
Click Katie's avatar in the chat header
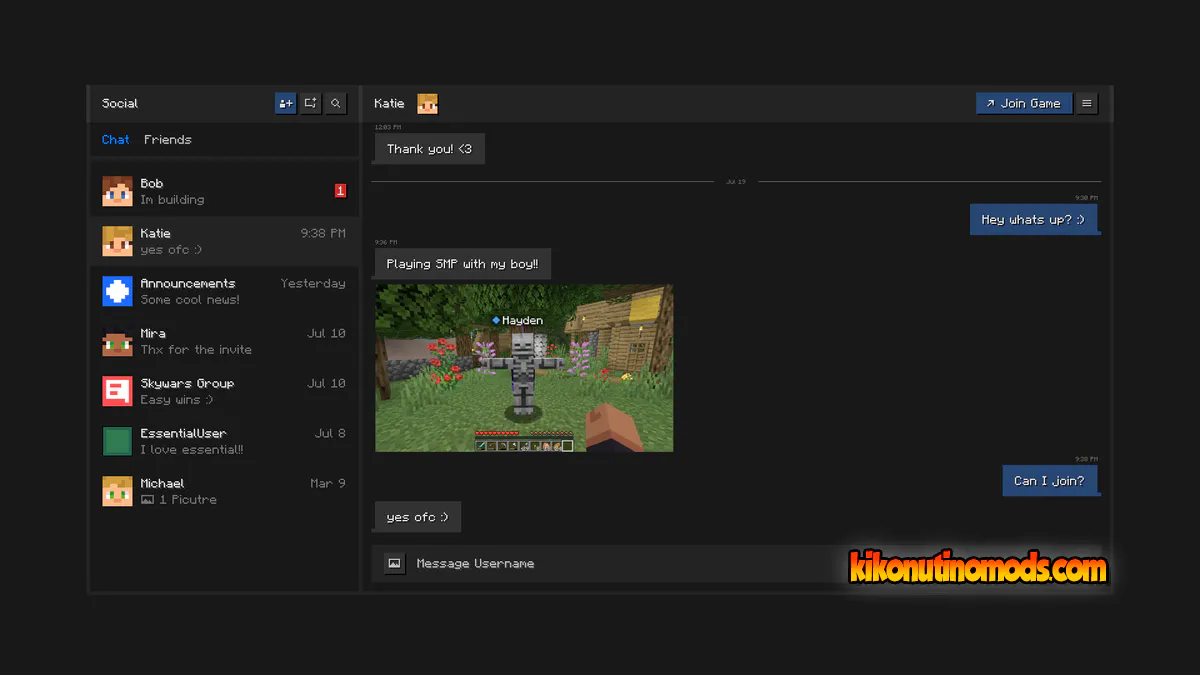[x=428, y=104]
